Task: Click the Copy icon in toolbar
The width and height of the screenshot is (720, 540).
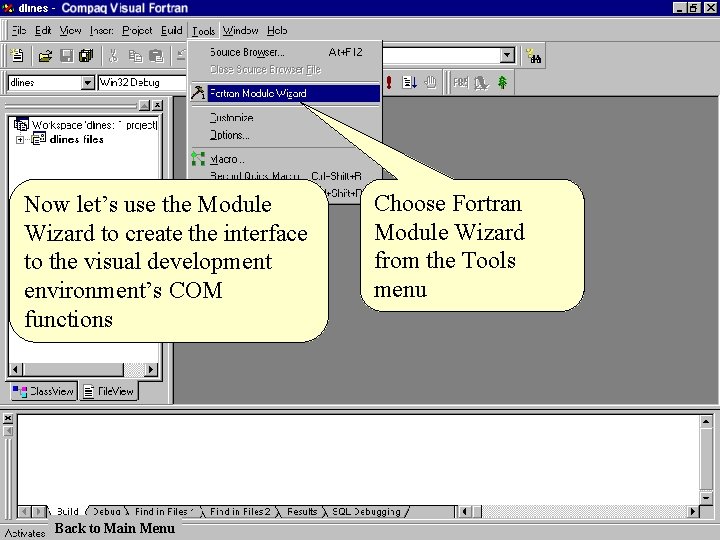Action: coord(135,56)
